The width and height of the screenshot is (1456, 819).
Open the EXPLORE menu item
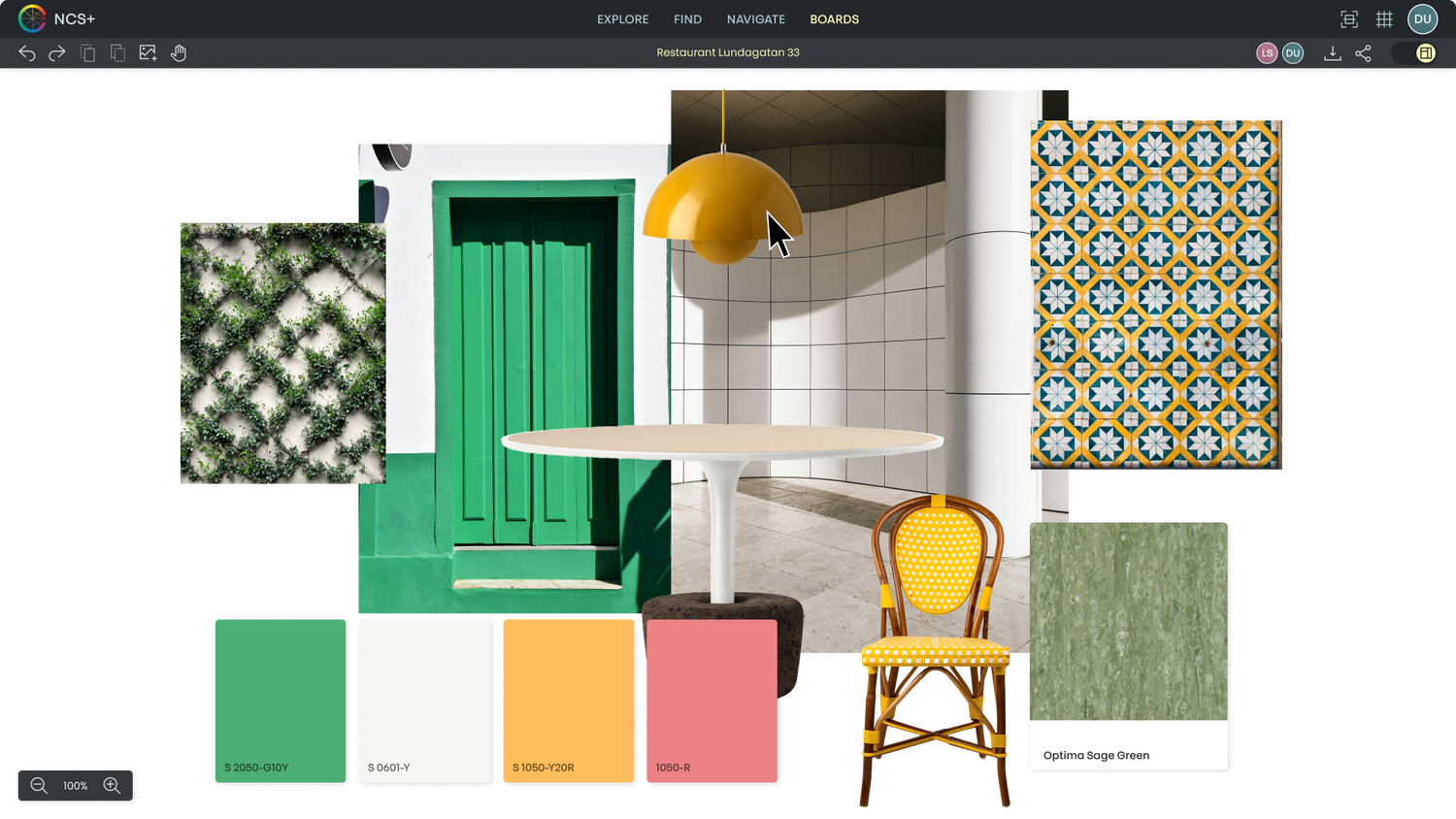[622, 19]
